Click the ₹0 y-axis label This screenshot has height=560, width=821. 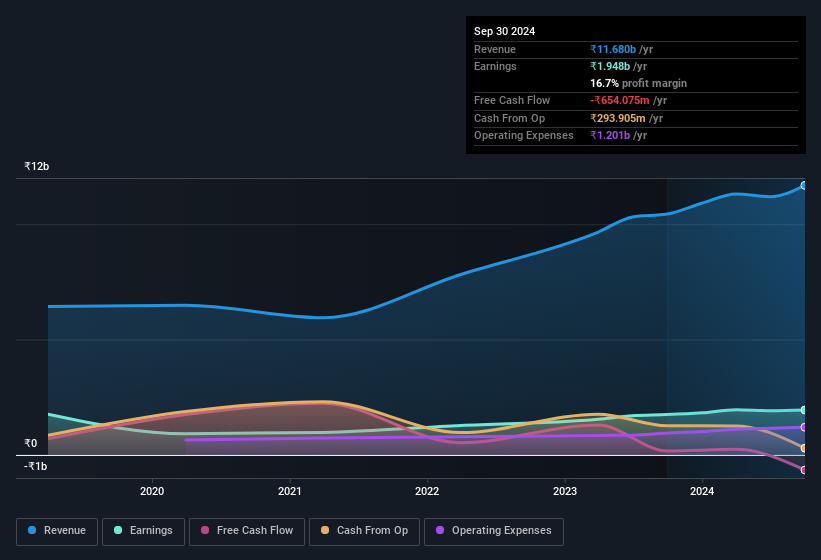point(31,443)
